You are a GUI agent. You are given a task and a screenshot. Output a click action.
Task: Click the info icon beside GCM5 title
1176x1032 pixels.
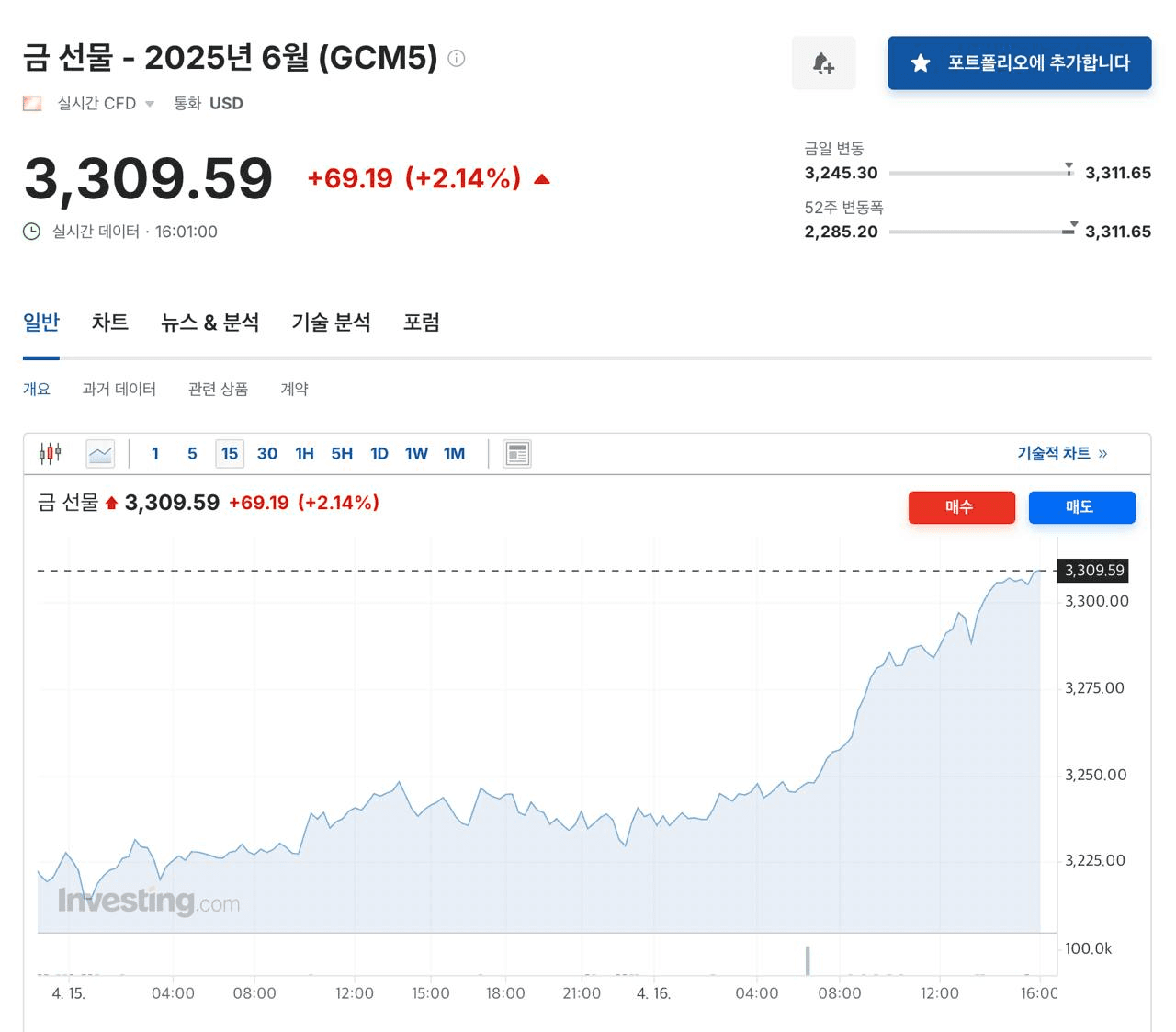pos(456,59)
